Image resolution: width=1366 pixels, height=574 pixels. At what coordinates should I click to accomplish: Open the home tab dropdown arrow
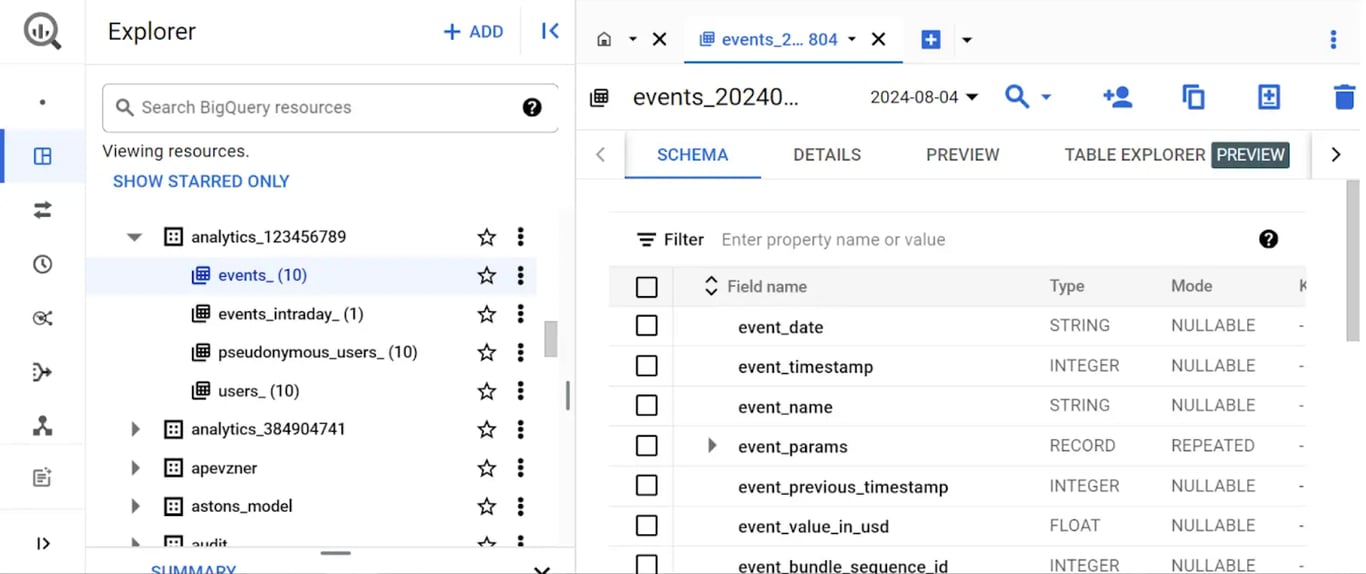tap(632, 39)
